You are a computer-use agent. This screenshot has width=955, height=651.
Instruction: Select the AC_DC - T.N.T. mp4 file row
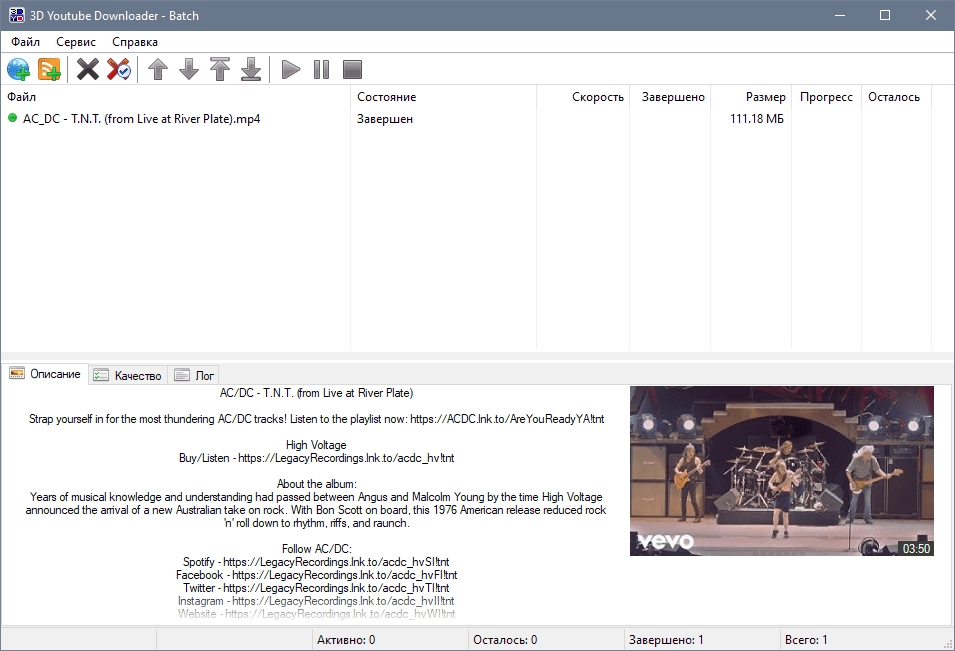(466, 119)
